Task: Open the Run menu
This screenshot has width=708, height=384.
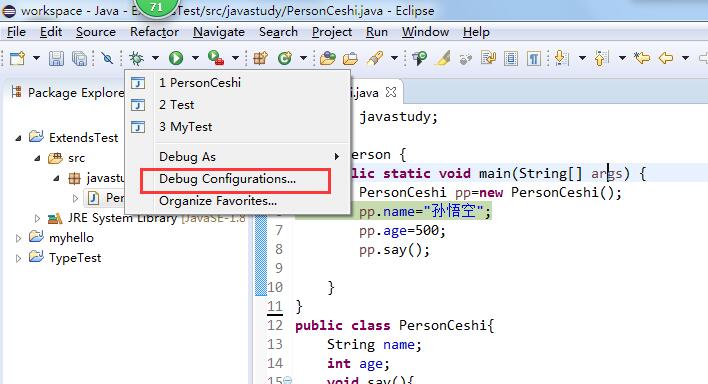Action: point(377,32)
